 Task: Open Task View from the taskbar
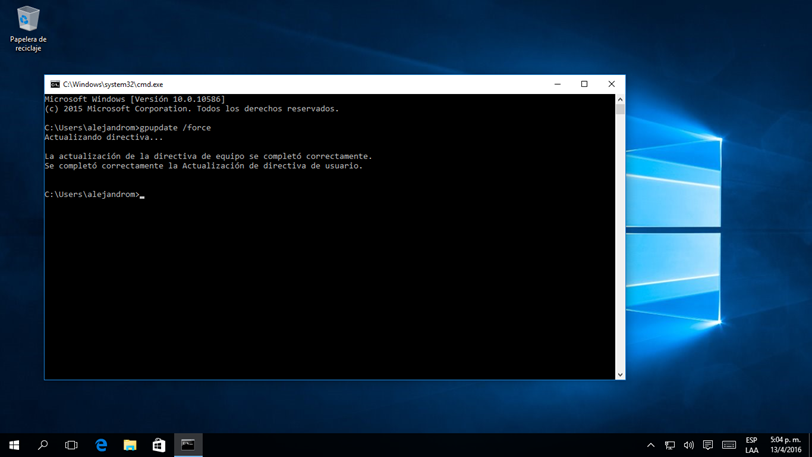(71, 445)
